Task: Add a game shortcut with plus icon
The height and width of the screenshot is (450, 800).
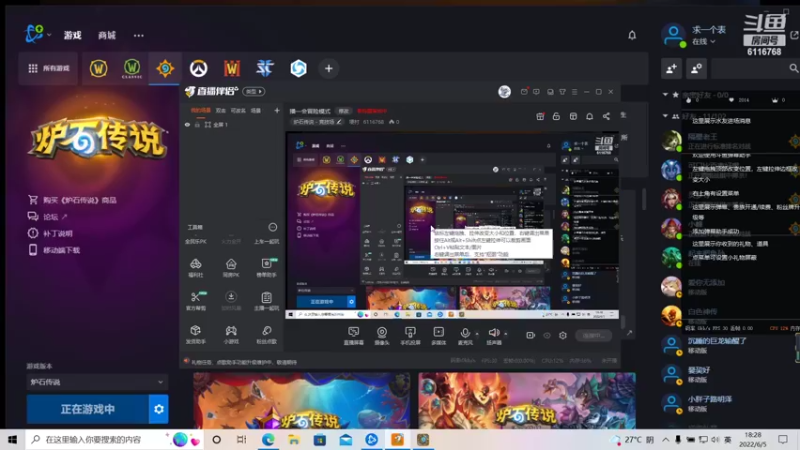Action: (329, 68)
